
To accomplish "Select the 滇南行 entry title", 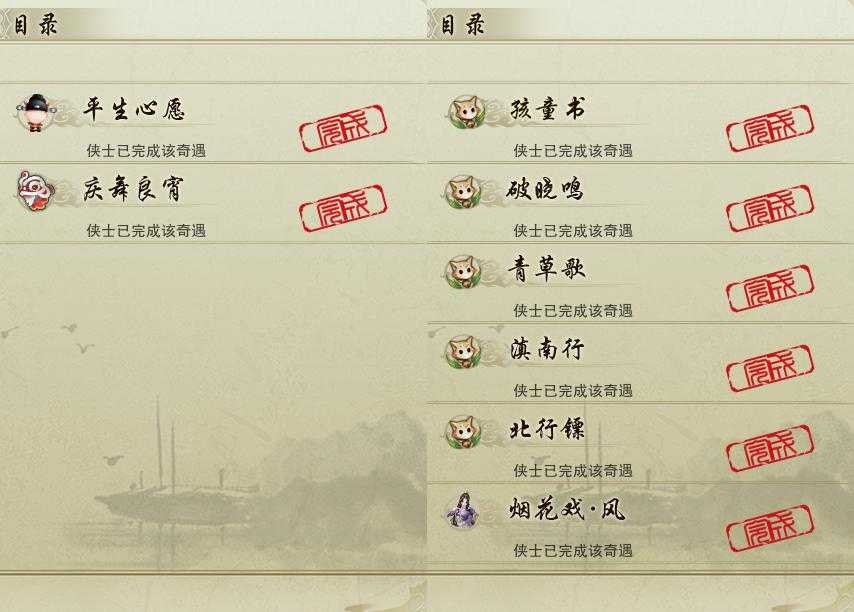I will coord(547,348).
